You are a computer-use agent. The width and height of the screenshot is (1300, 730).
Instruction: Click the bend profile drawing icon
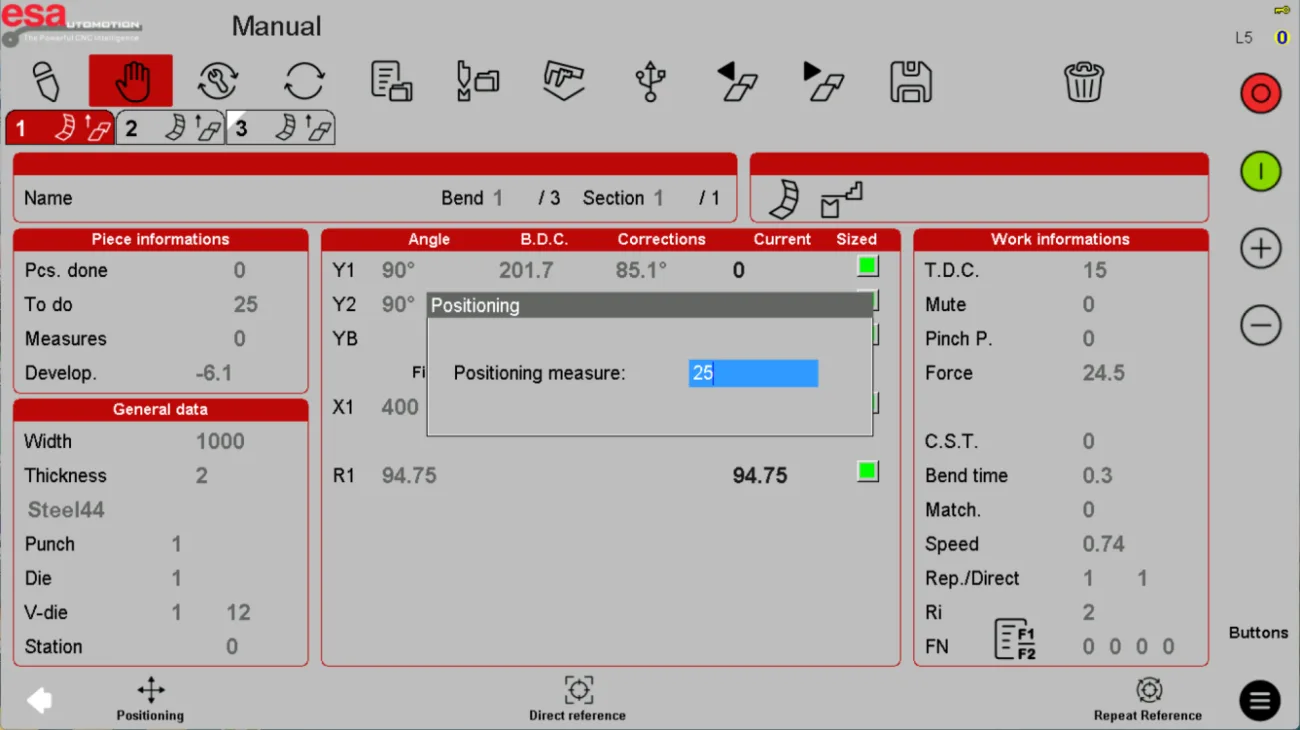[x=564, y=81]
